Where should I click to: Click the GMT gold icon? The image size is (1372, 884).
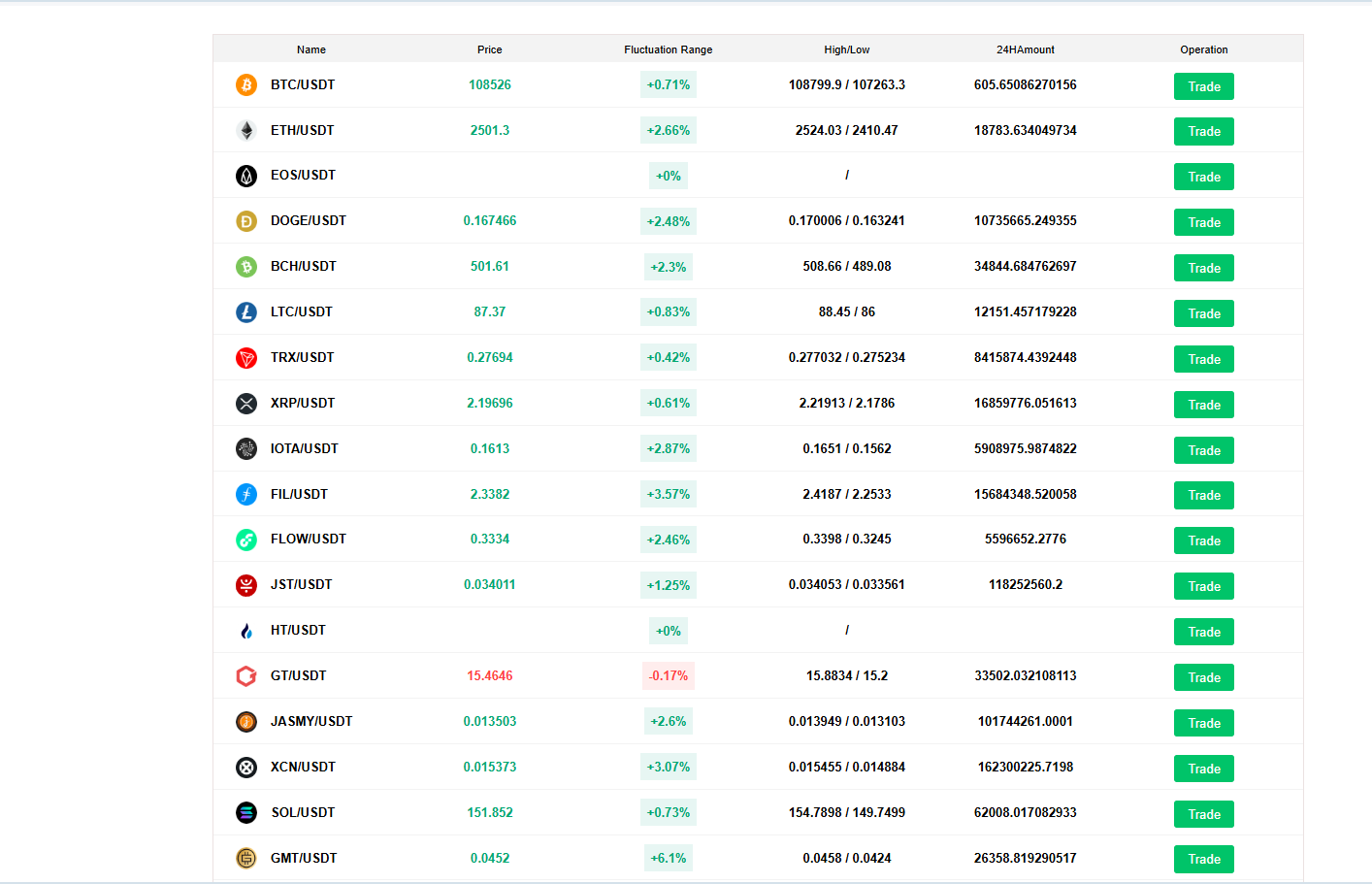246,858
